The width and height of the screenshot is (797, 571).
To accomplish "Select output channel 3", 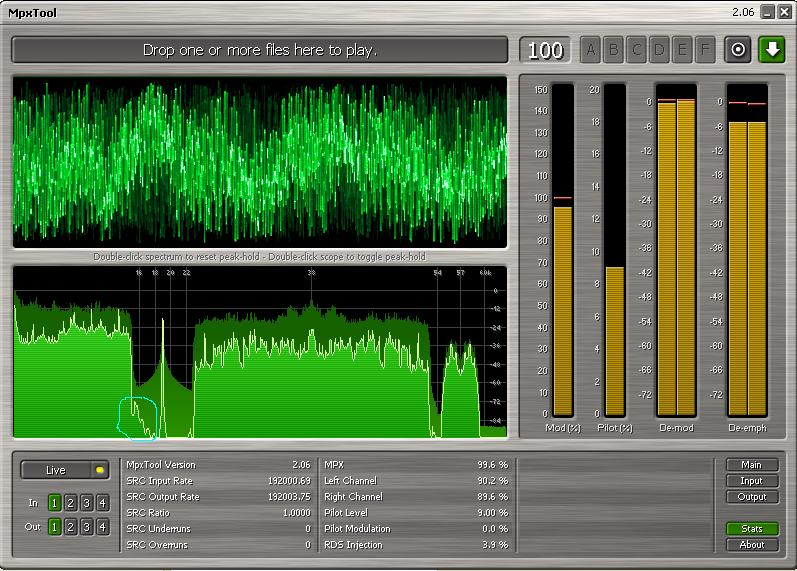I will pos(86,527).
